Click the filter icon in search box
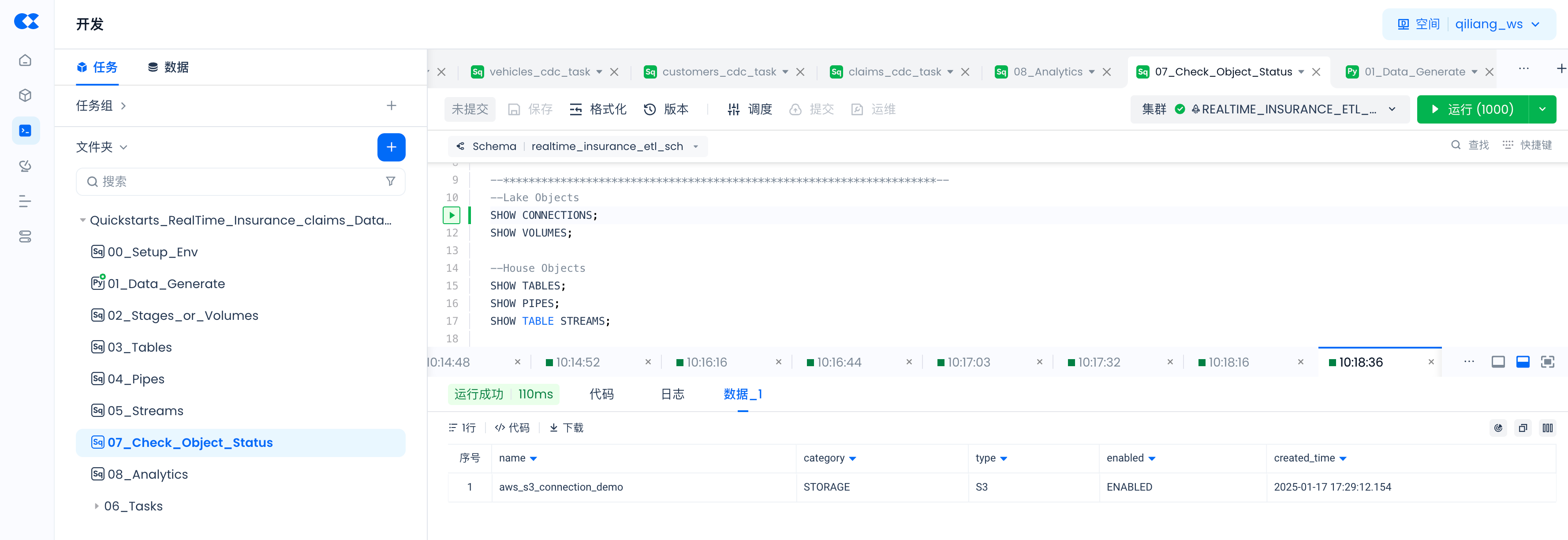 [x=390, y=181]
